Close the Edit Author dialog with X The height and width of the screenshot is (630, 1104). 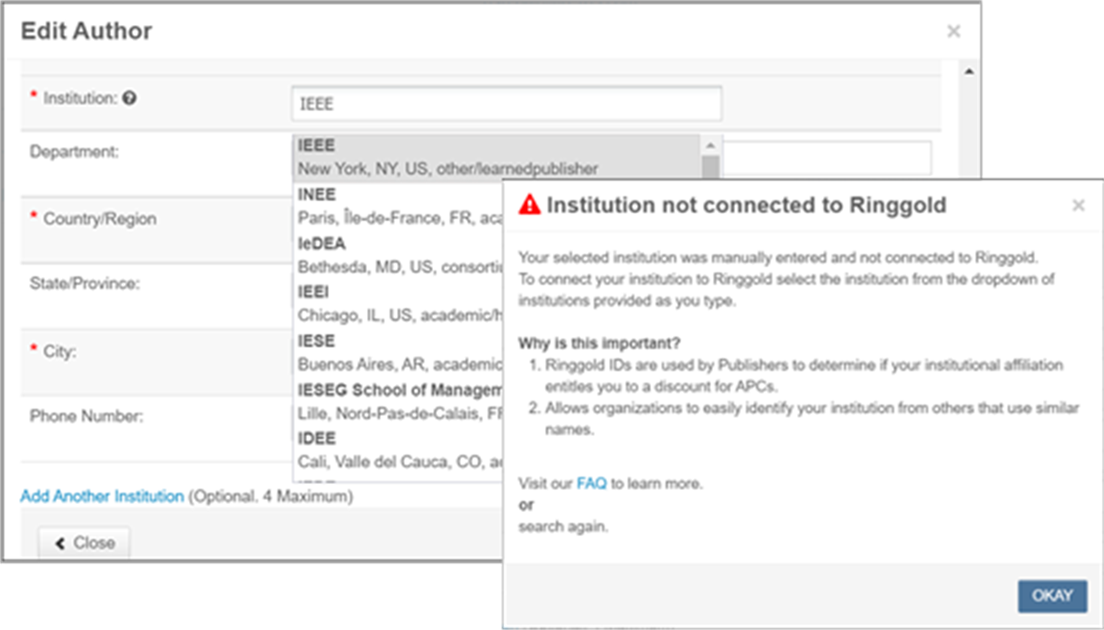coord(953,32)
